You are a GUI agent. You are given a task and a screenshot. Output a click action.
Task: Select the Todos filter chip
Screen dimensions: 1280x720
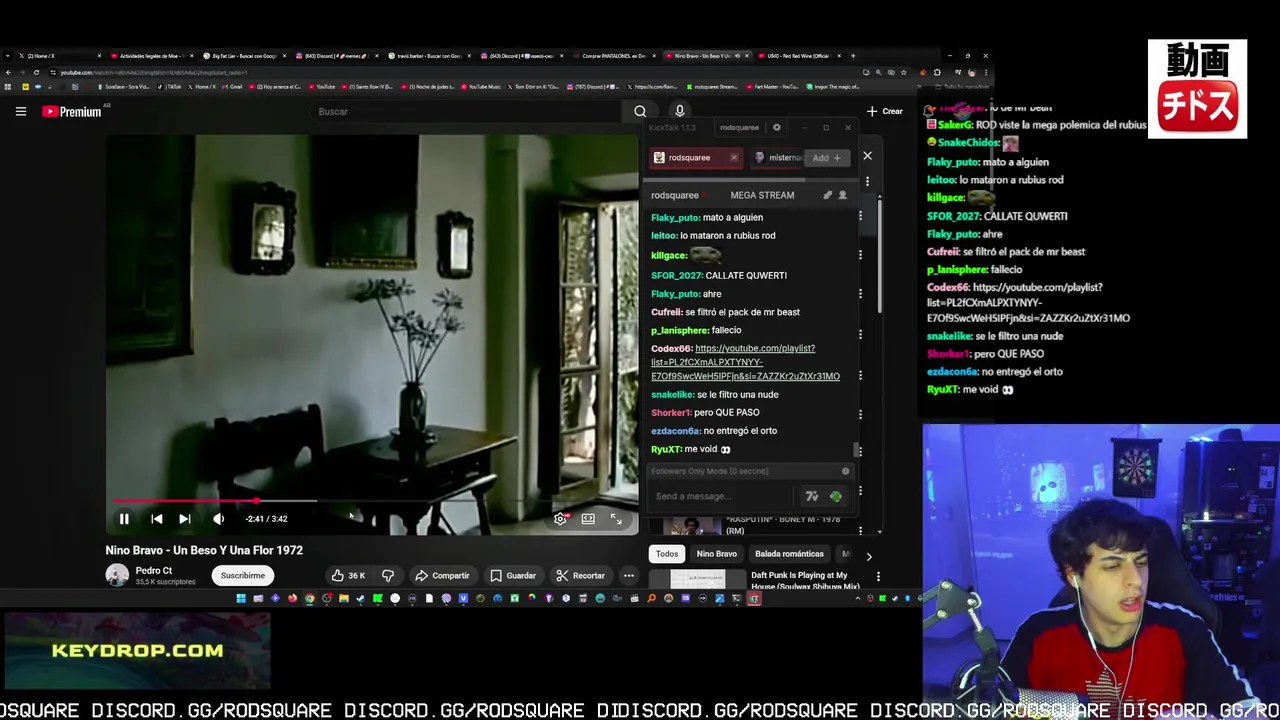(x=667, y=553)
